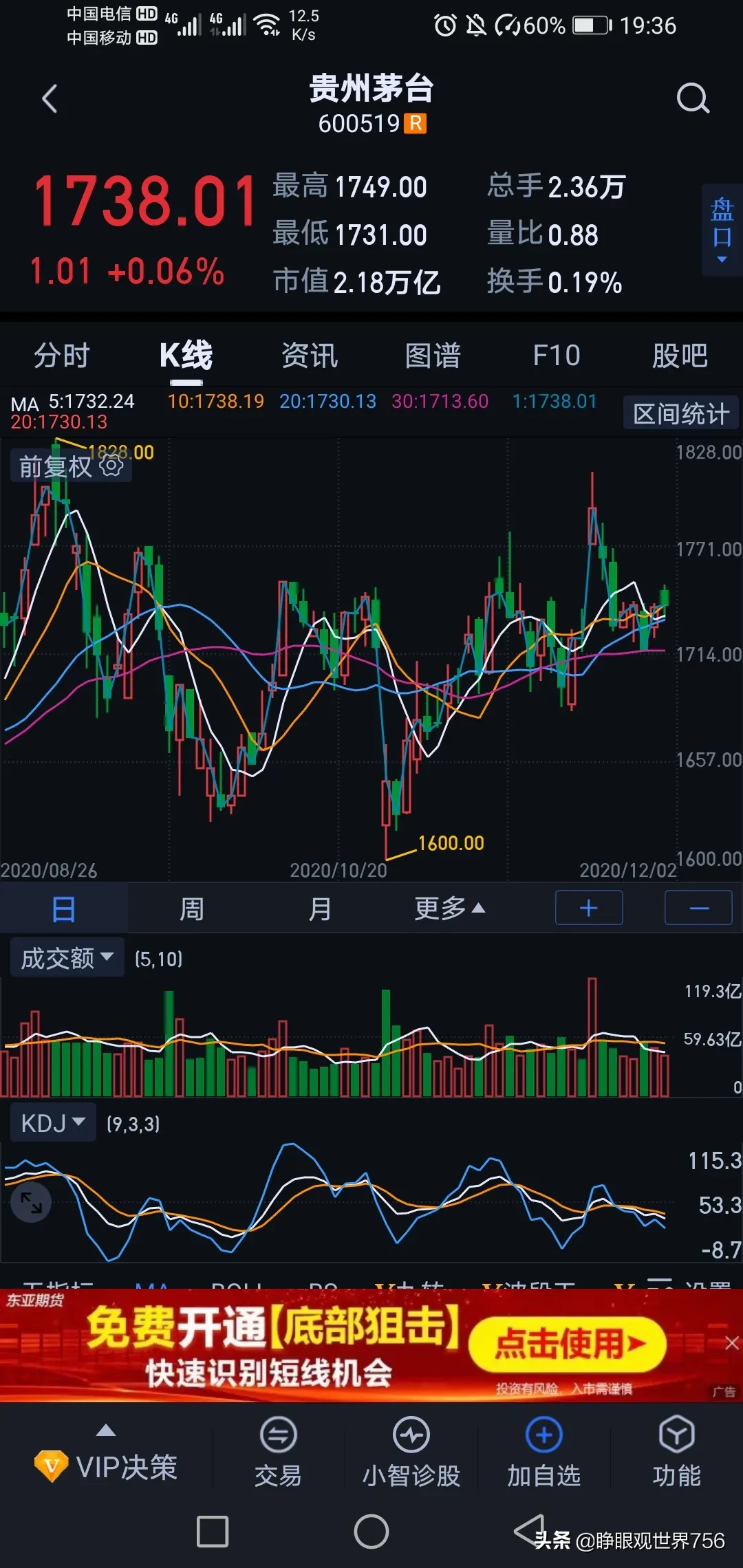The image size is (743, 1568).
Task: Tap stock name 贵州茅台 title
Action: pos(371,89)
